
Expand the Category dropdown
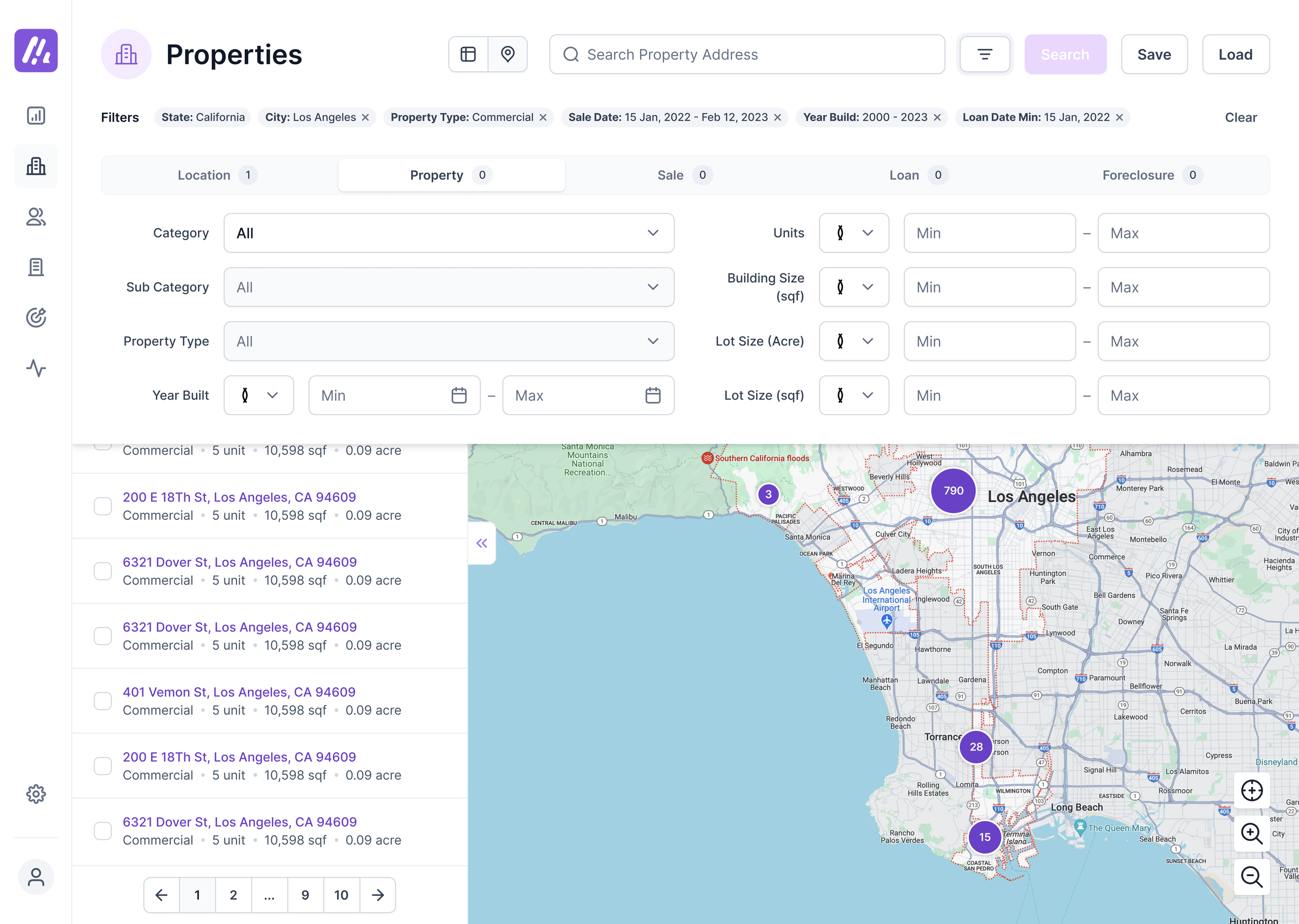(x=449, y=233)
